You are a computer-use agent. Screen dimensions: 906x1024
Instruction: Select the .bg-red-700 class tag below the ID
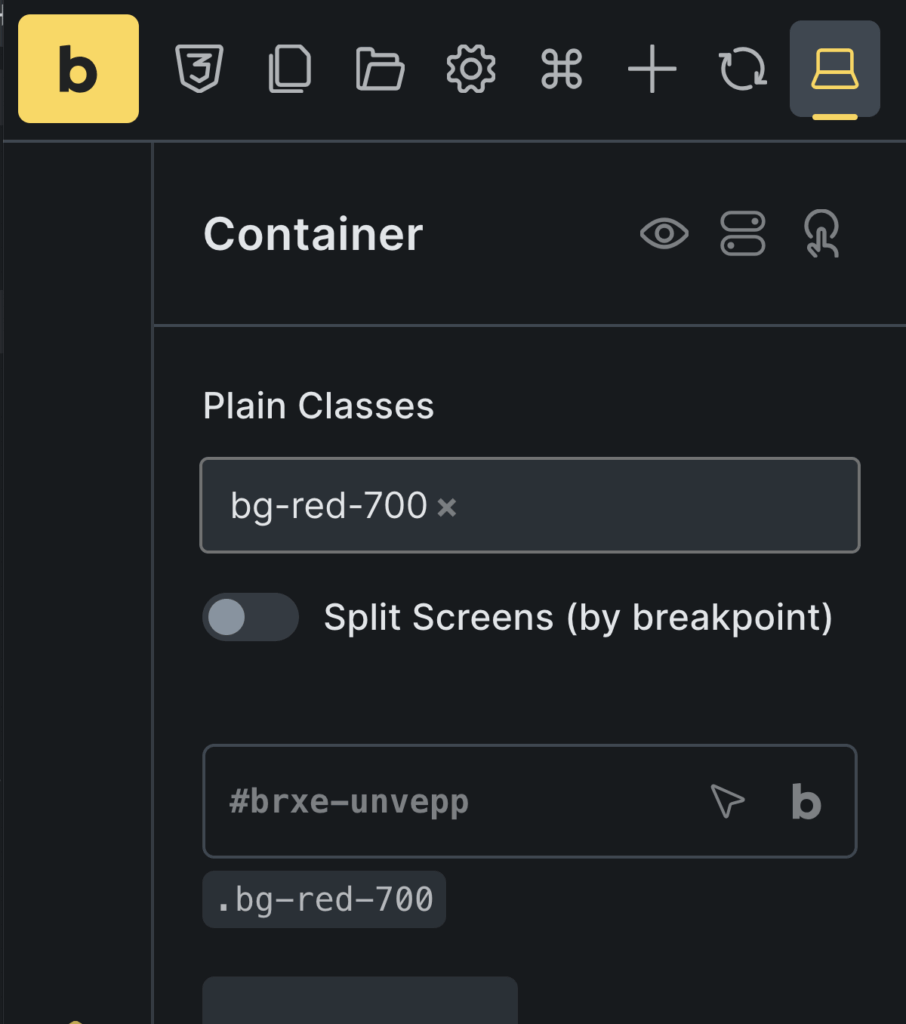point(324,899)
